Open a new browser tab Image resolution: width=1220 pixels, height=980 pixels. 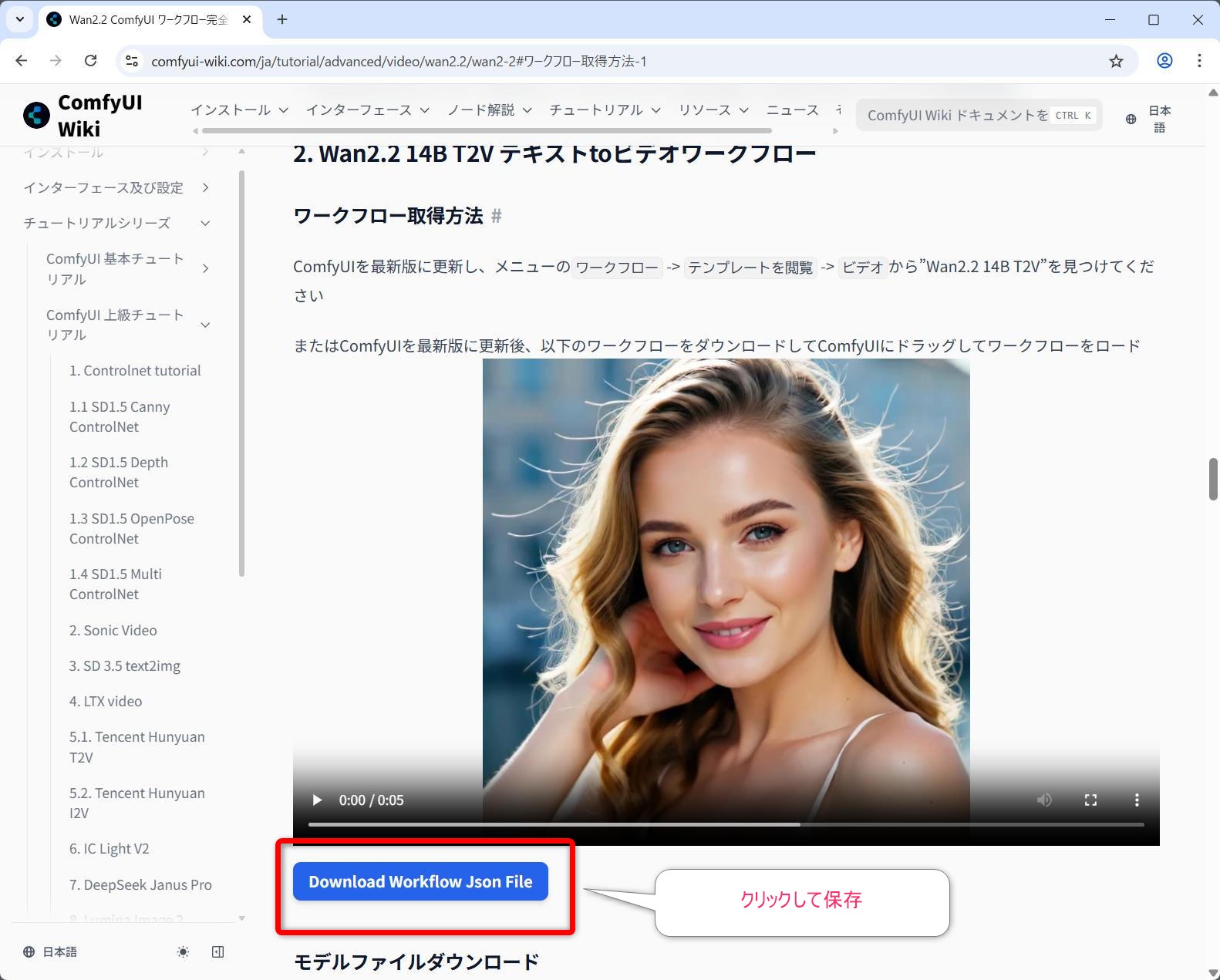(x=282, y=19)
